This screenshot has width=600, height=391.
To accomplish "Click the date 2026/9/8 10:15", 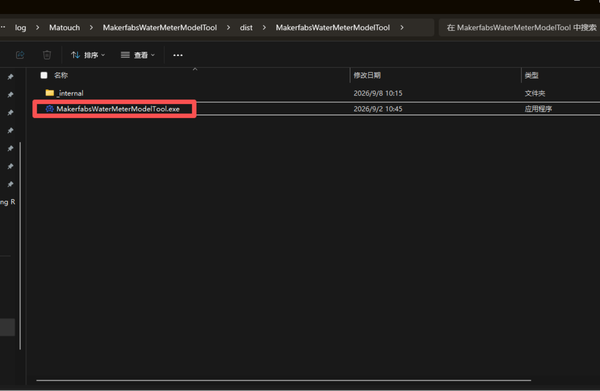I will pyautogui.click(x=378, y=93).
